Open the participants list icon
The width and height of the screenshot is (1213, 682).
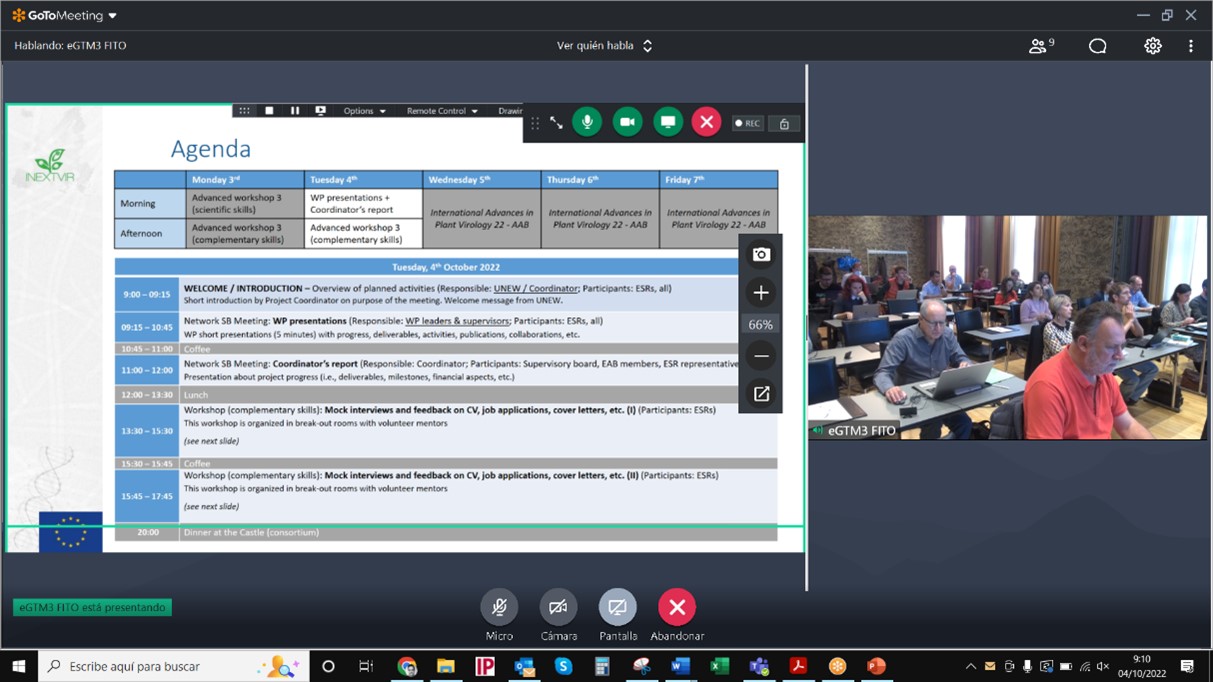(1040, 46)
